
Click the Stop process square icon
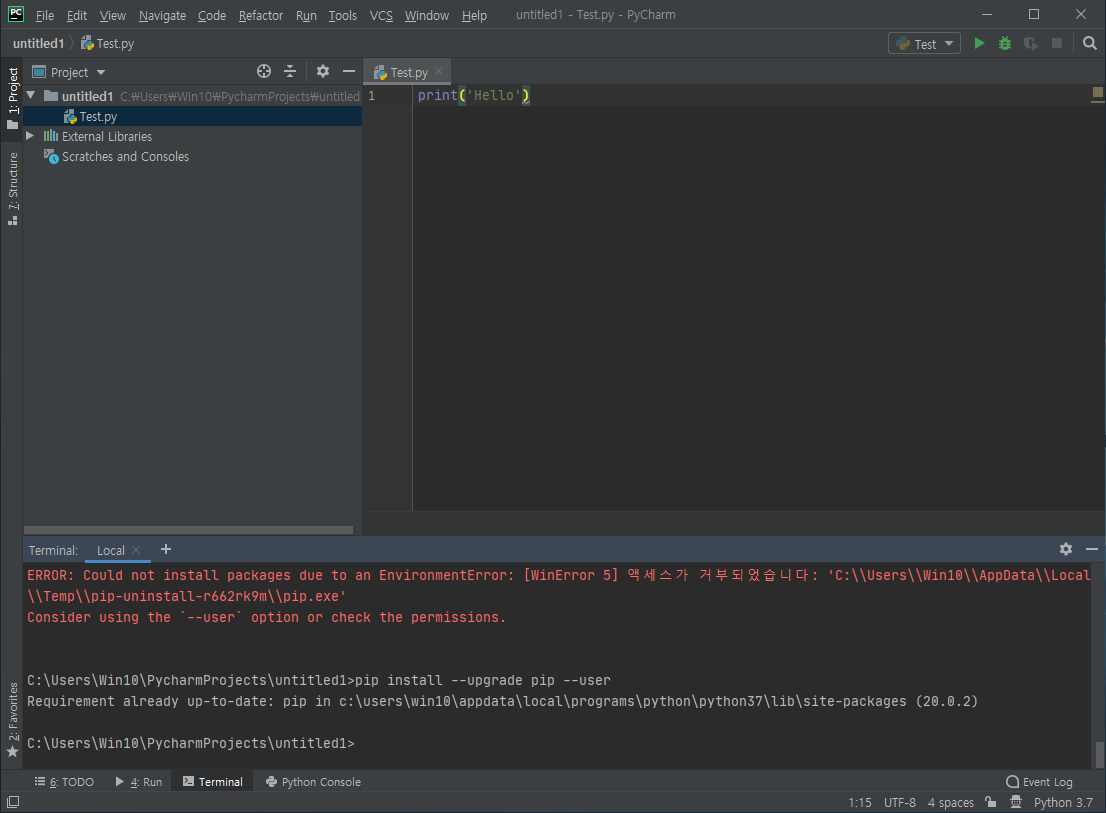[1057, 44]
